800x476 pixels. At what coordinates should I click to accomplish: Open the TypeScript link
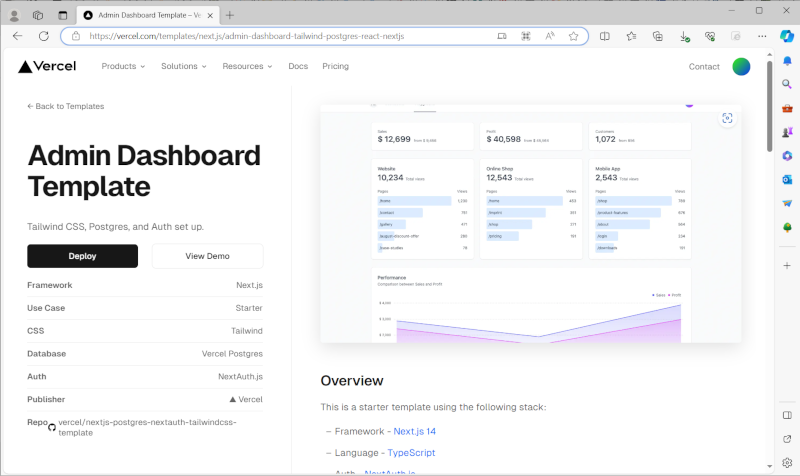(x=411, y=453)
